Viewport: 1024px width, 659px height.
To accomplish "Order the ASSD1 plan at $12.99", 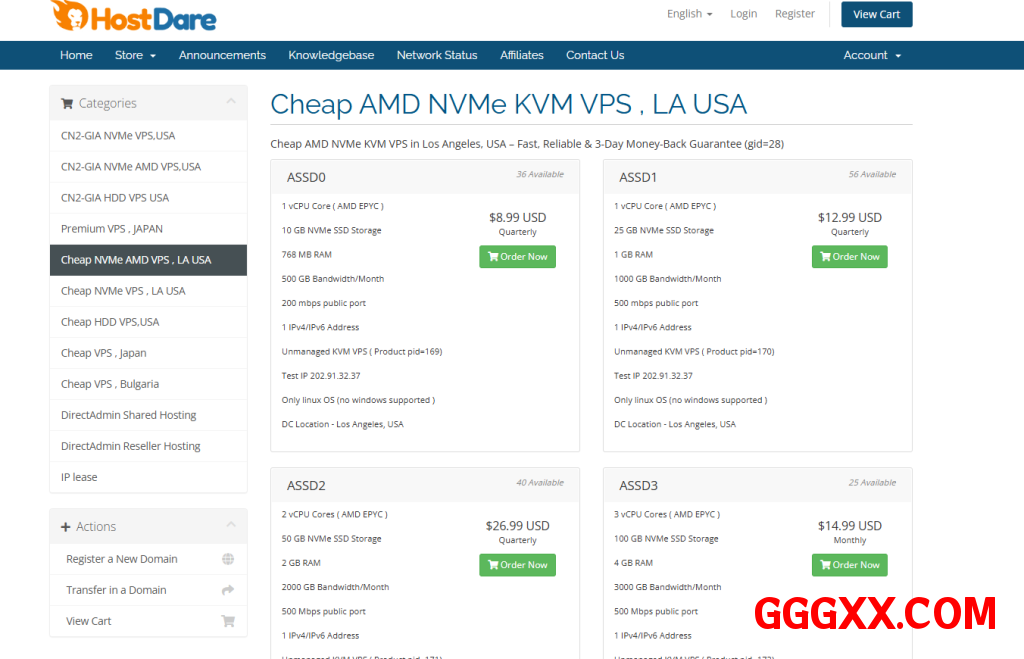I will 849,257.
